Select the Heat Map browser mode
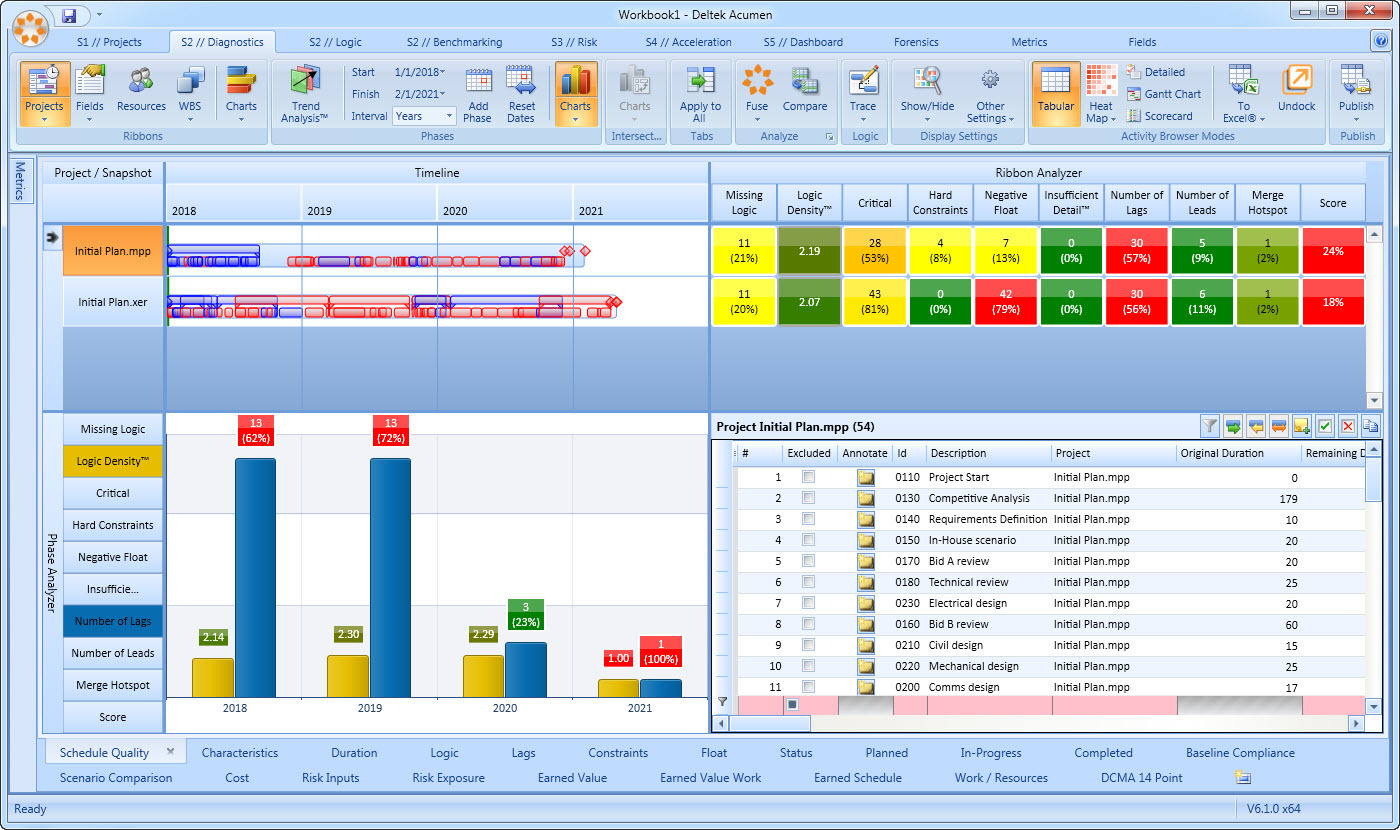The image size is (1400, 830). [x=1101, y=93]
